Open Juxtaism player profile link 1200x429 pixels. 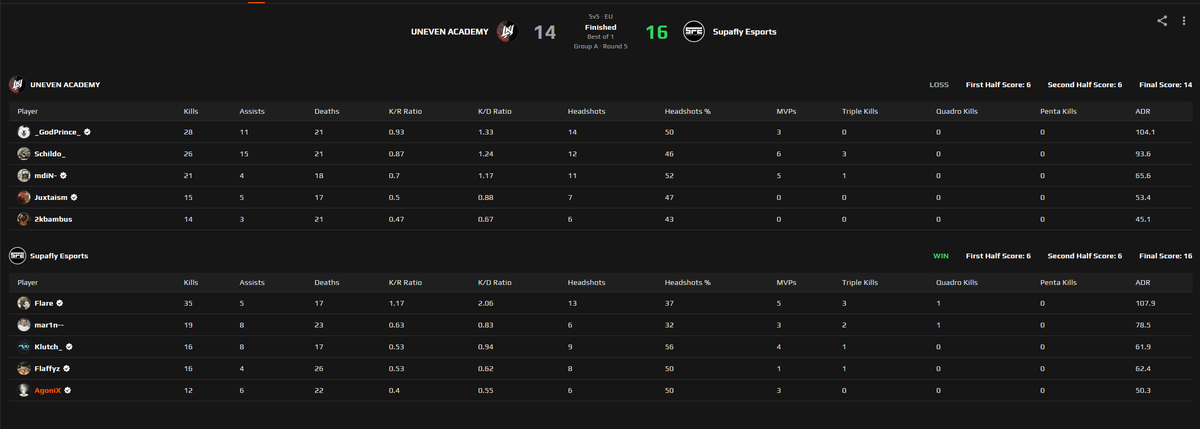pyautogui.click(x=52, y=197)
